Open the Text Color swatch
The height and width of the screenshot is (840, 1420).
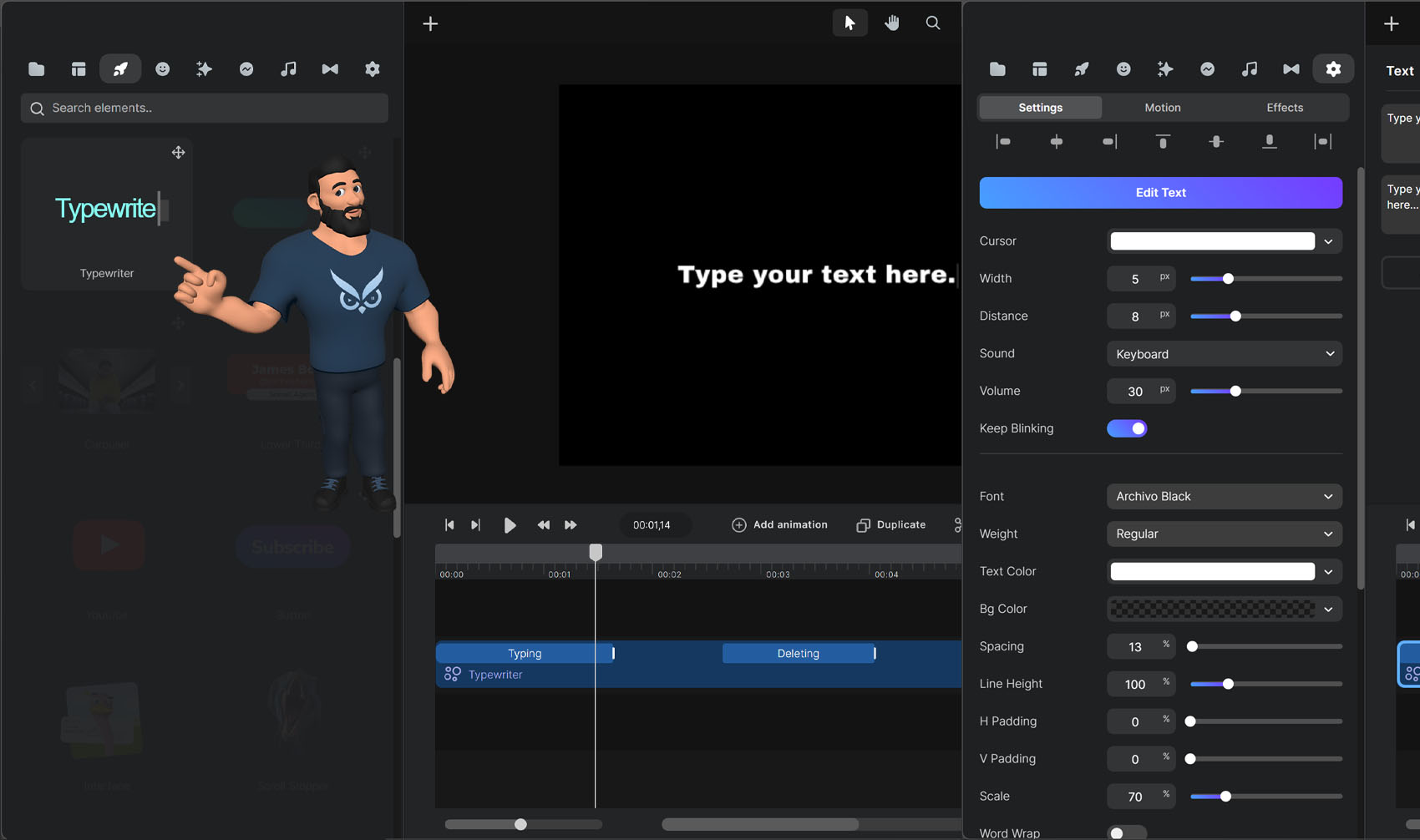[x=1213, y=571]
